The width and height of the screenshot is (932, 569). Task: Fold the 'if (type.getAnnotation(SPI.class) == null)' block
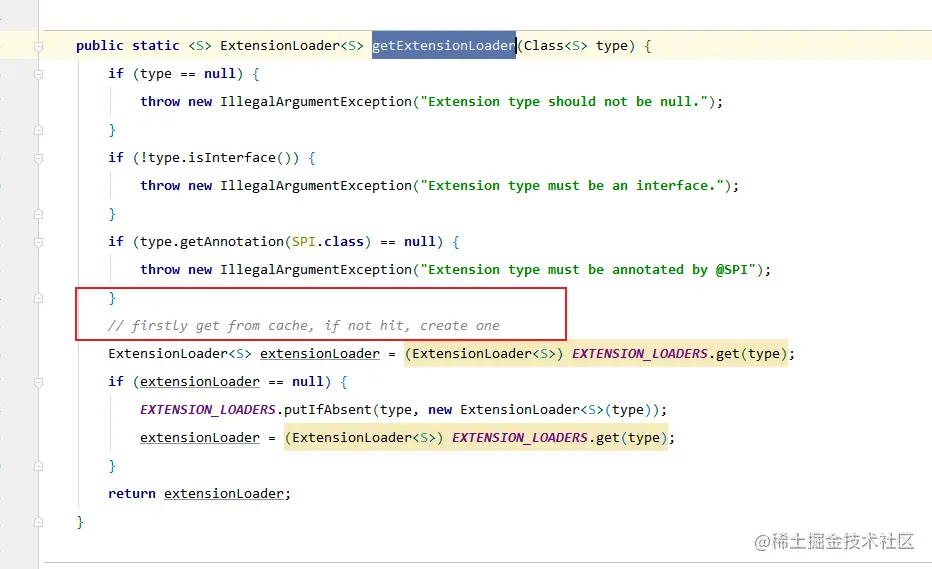coord(38,242)
